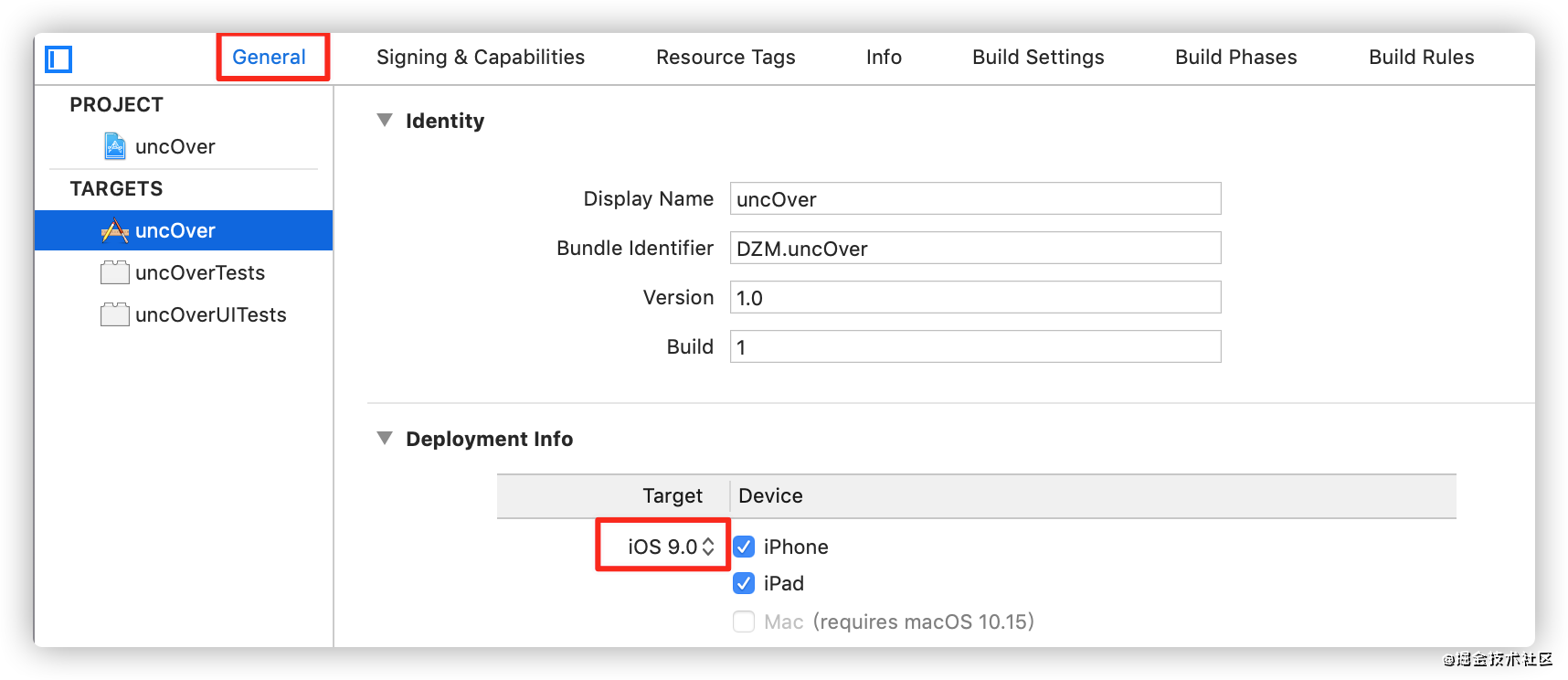Click the Deployment Info section title
The width and height of the screenshot is (1568, 680).
(x=489, y=439)
